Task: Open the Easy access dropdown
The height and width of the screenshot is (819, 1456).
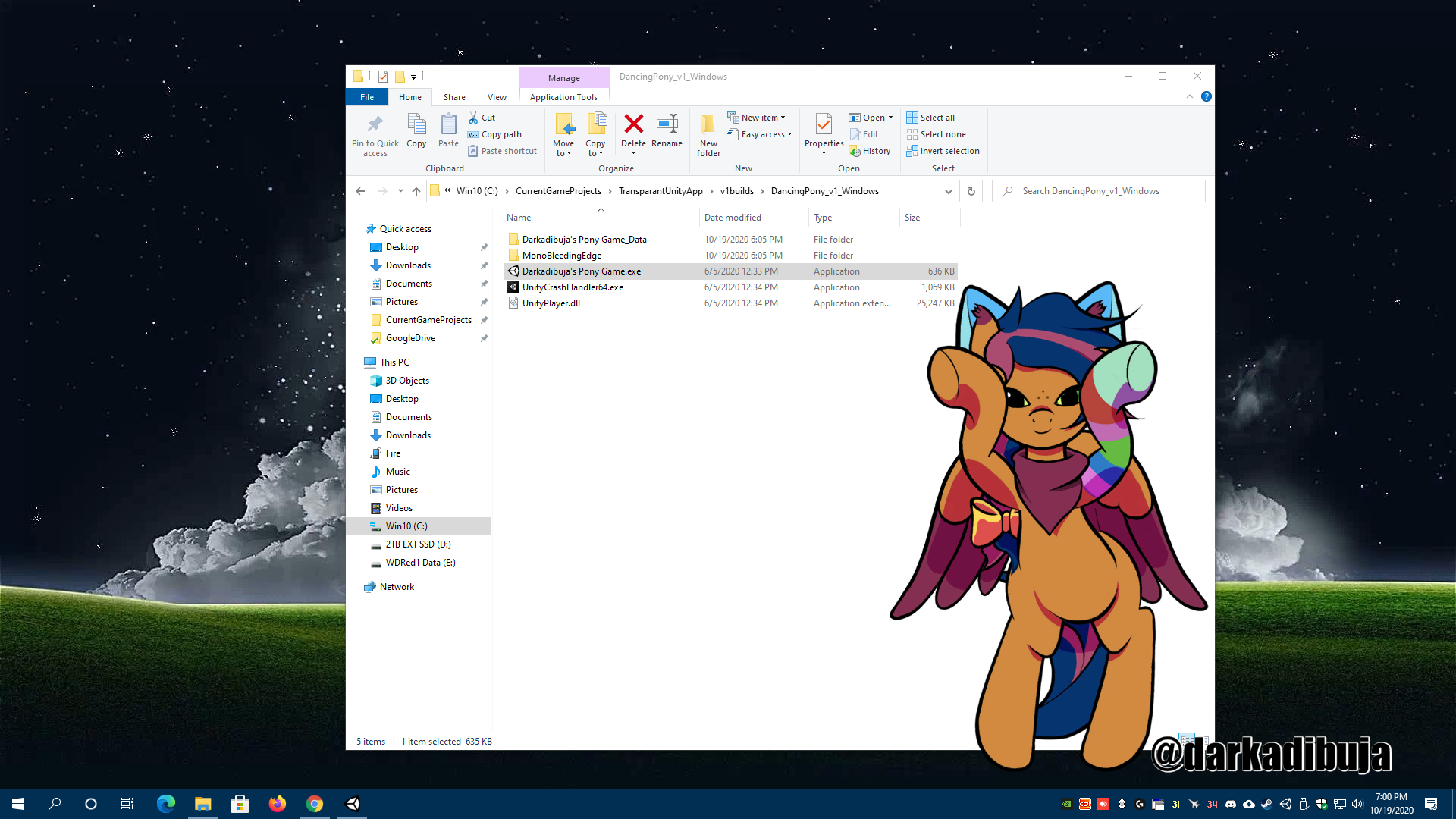Action: pyautogui.click(x=760, y=134)
